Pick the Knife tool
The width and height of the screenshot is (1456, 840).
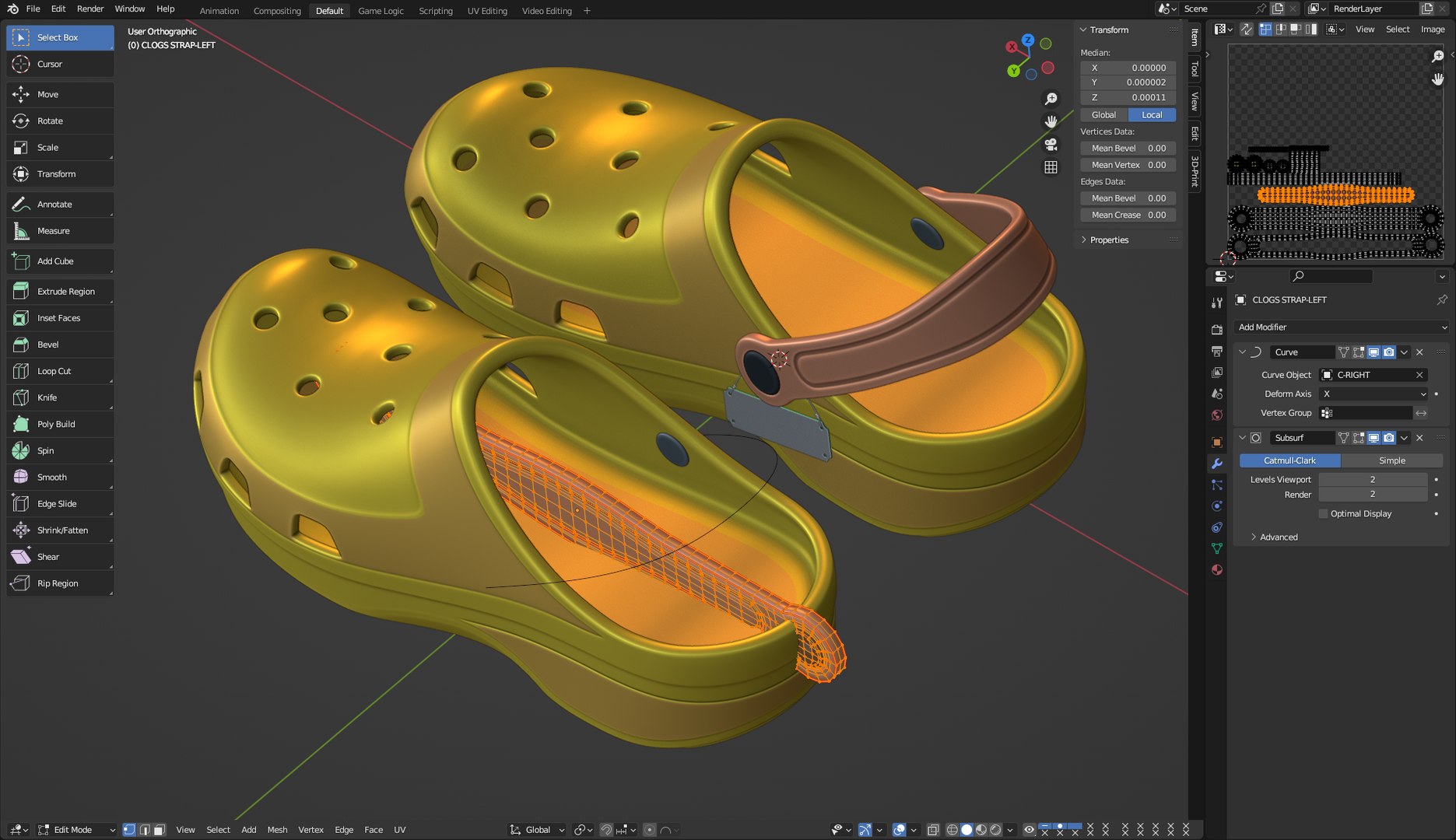click(x=60, y=397)
